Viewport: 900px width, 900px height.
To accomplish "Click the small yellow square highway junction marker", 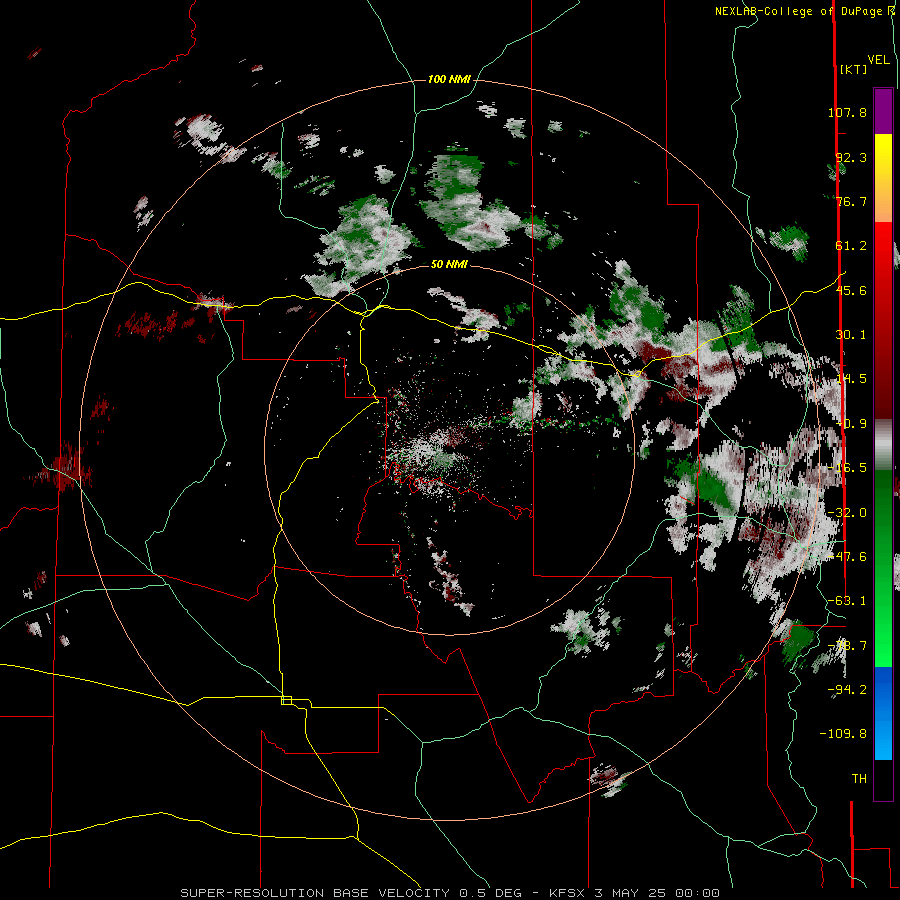I will [x=286, y=700].
